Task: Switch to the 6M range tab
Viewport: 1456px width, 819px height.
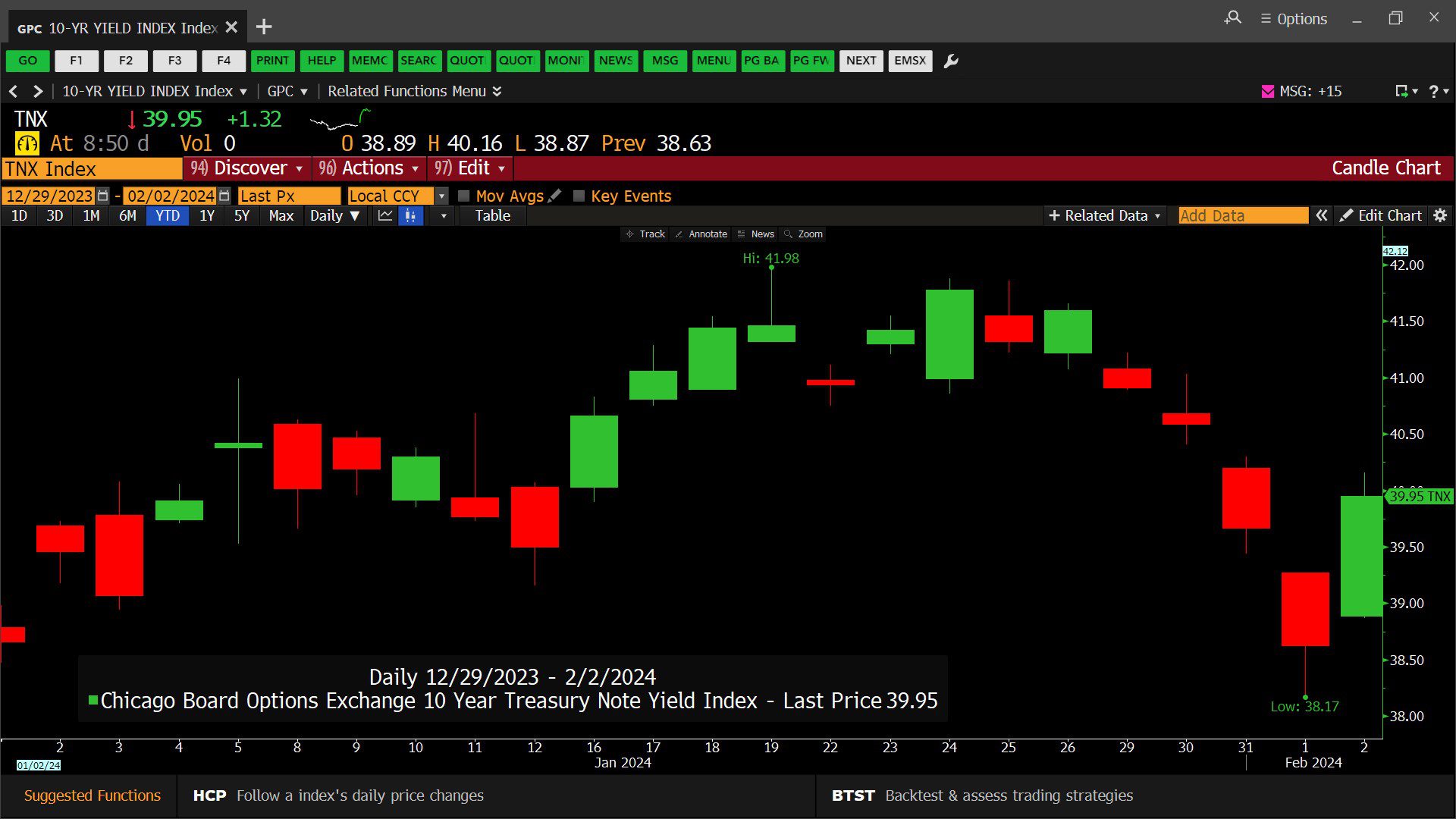Action: click(127, 216)
